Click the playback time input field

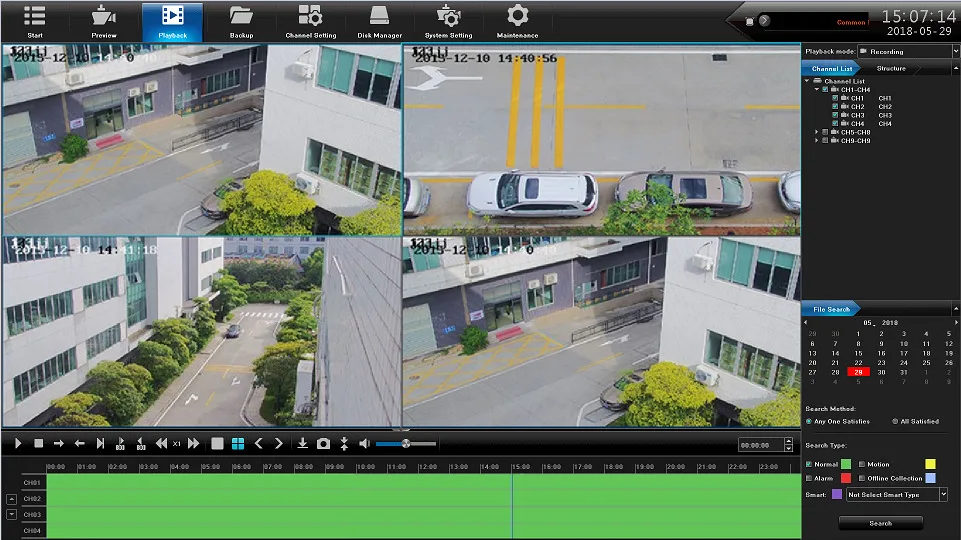(x=761, y=445)
